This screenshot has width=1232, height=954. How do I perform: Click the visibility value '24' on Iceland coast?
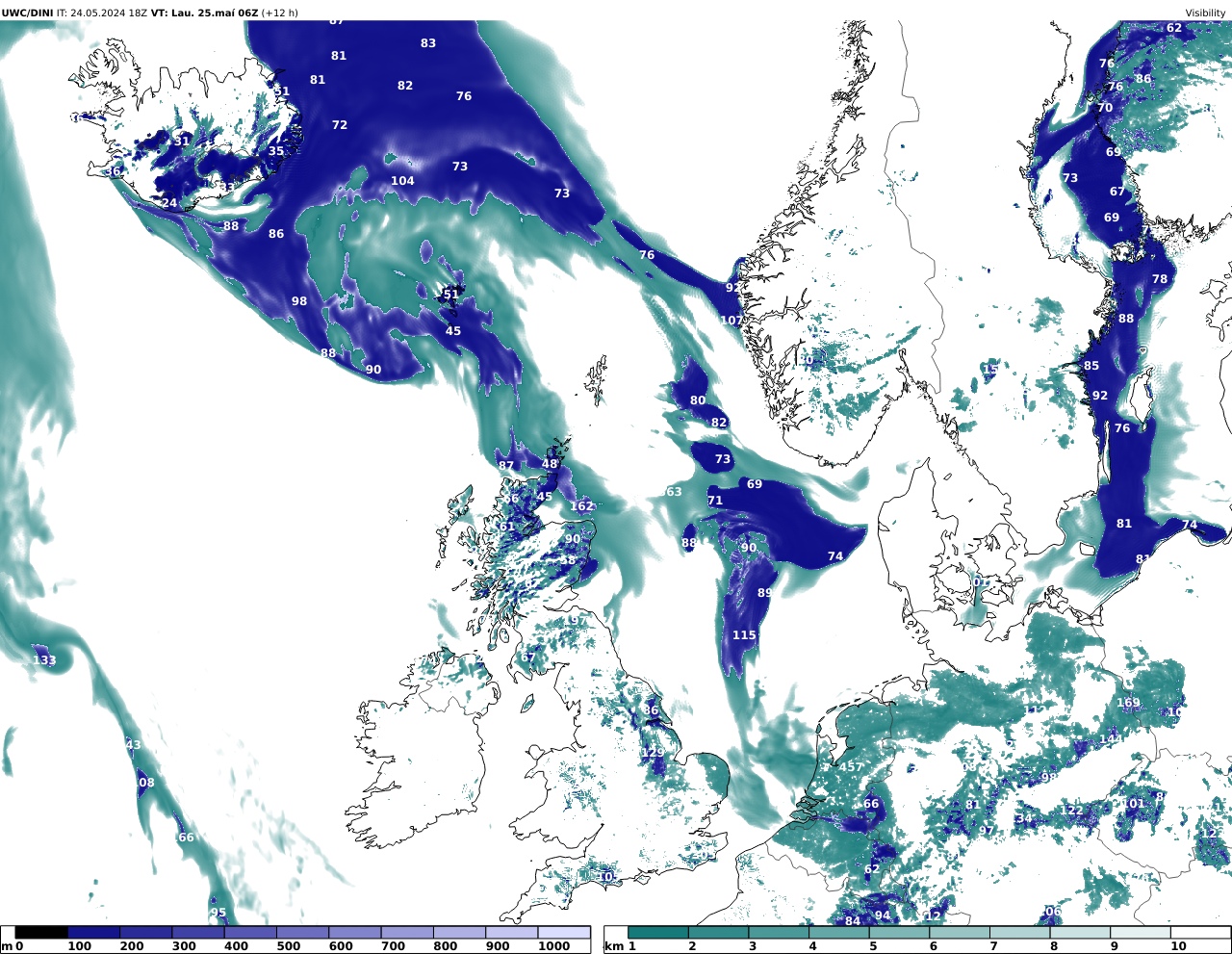coord(169,203)
